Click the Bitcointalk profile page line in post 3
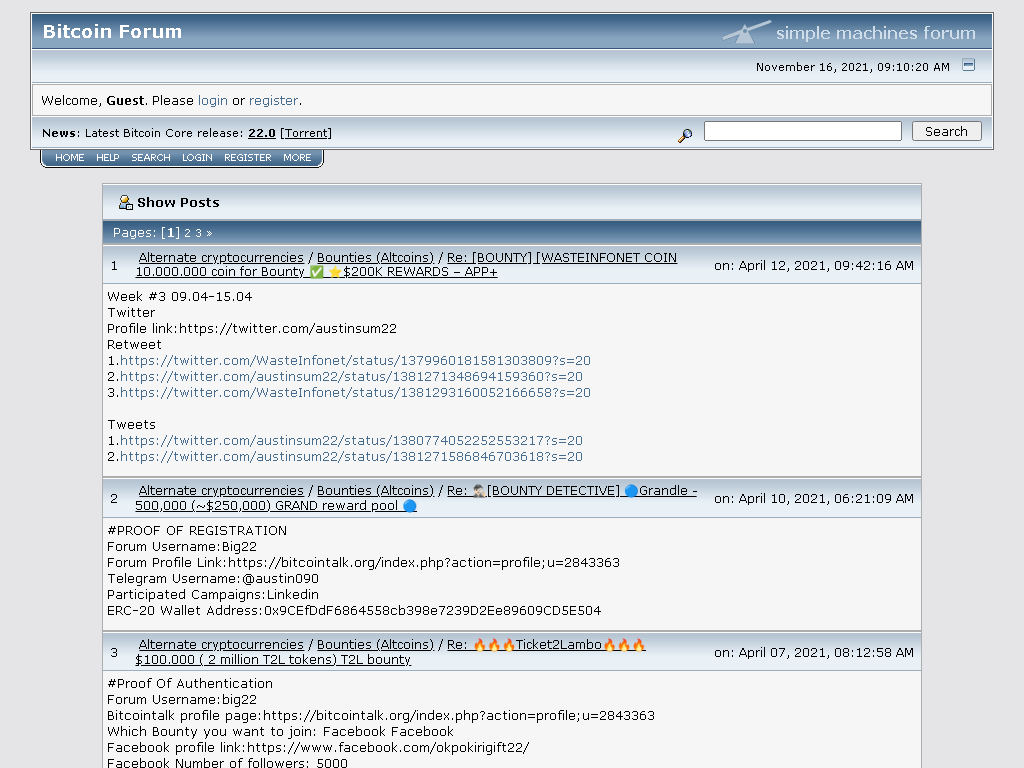 381,716
